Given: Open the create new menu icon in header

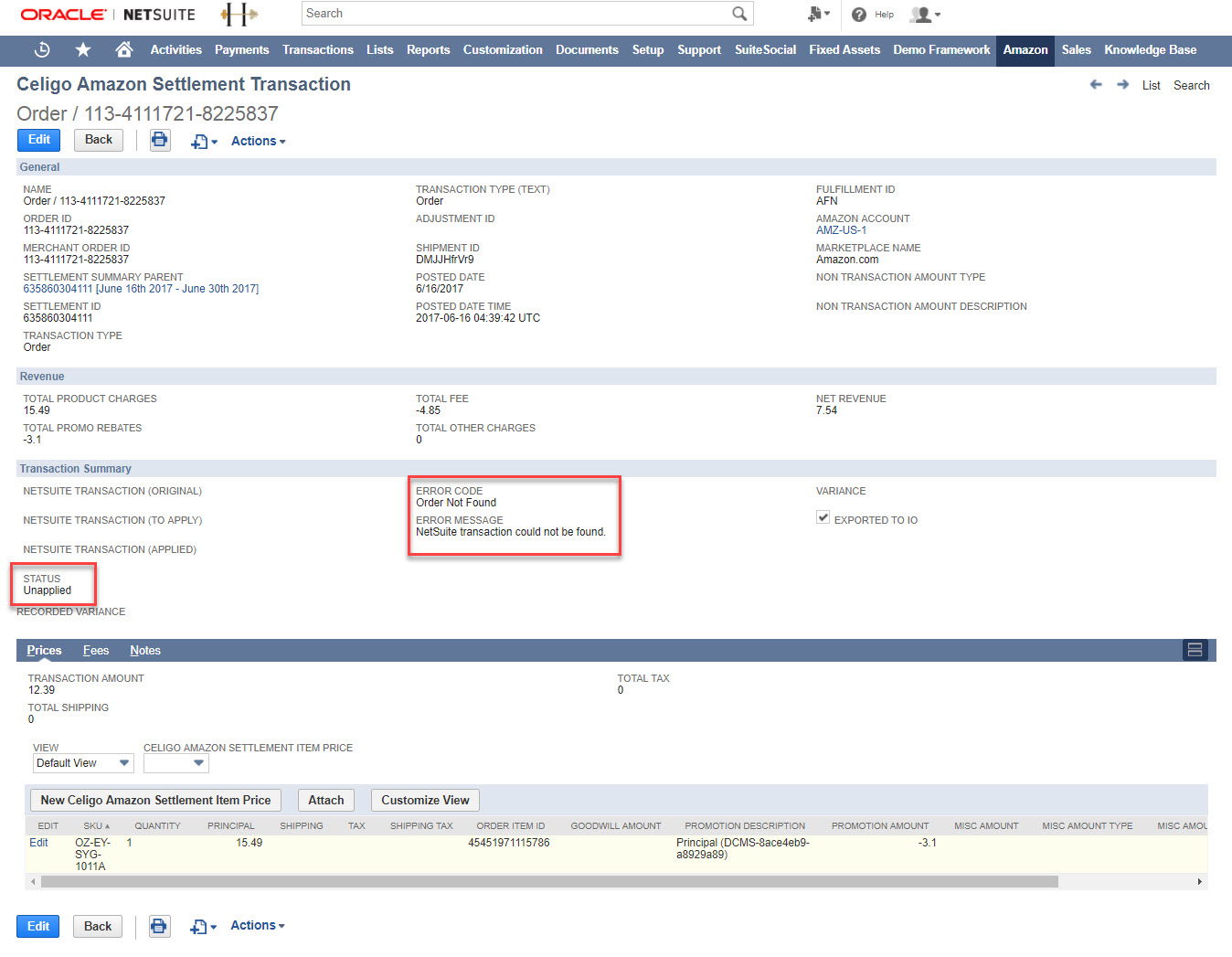Looking at the screenshot, I should pyautogui.click(x=818, y=14).
